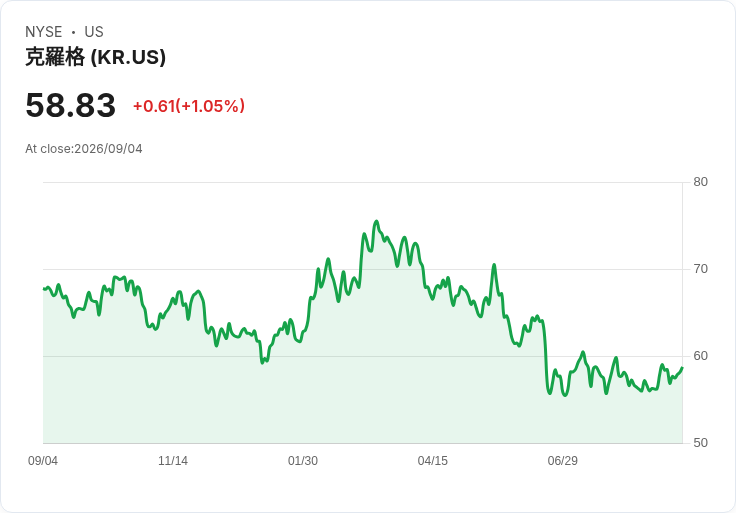The width and height of the screenshot is (736, 513).
Task: Click the 58.83 current price
Action: pyautogui.click(x=70, y=105)
